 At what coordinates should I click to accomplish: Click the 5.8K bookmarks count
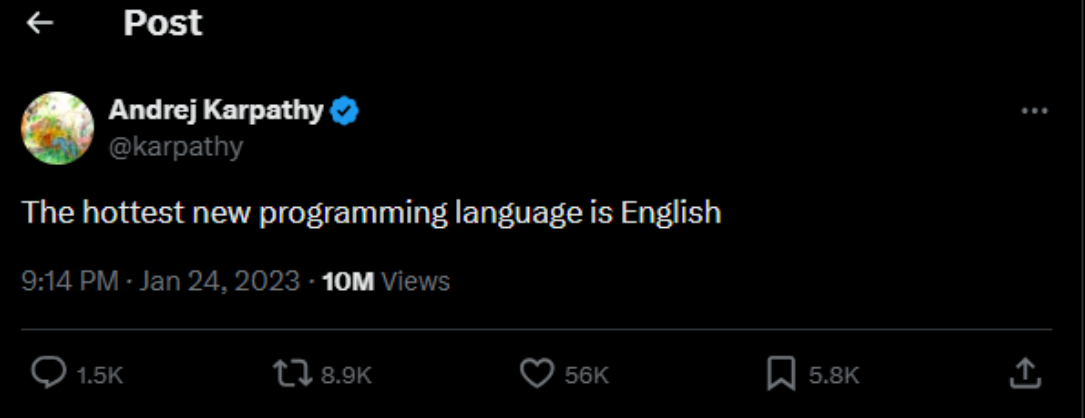click(834, 375)
